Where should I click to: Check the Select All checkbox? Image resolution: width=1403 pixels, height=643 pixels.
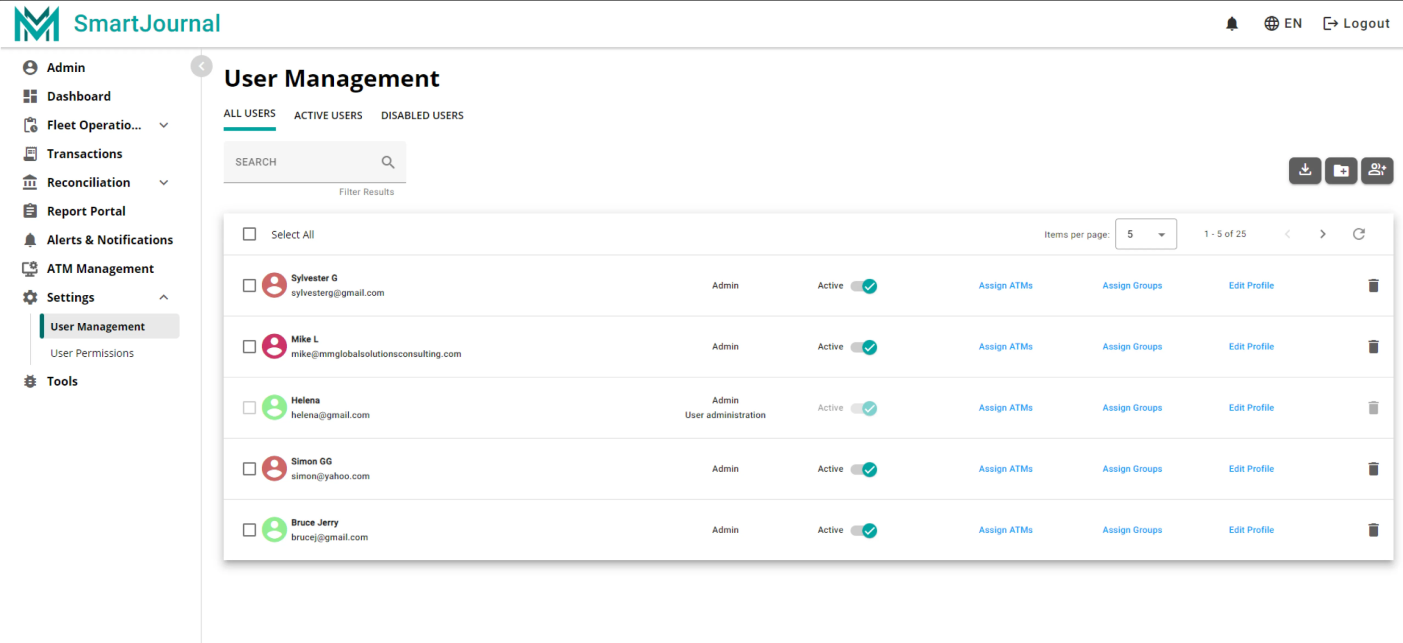tap(250, 234)
